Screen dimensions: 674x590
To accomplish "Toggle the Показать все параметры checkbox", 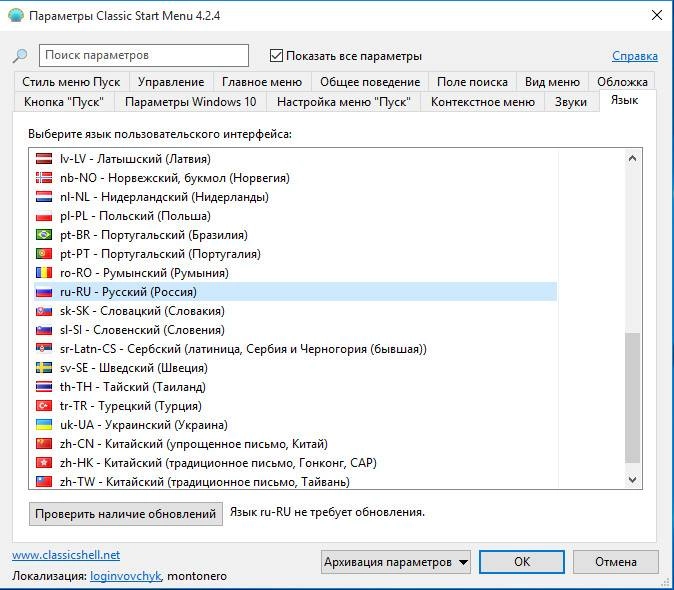I will tap(276, 55).
